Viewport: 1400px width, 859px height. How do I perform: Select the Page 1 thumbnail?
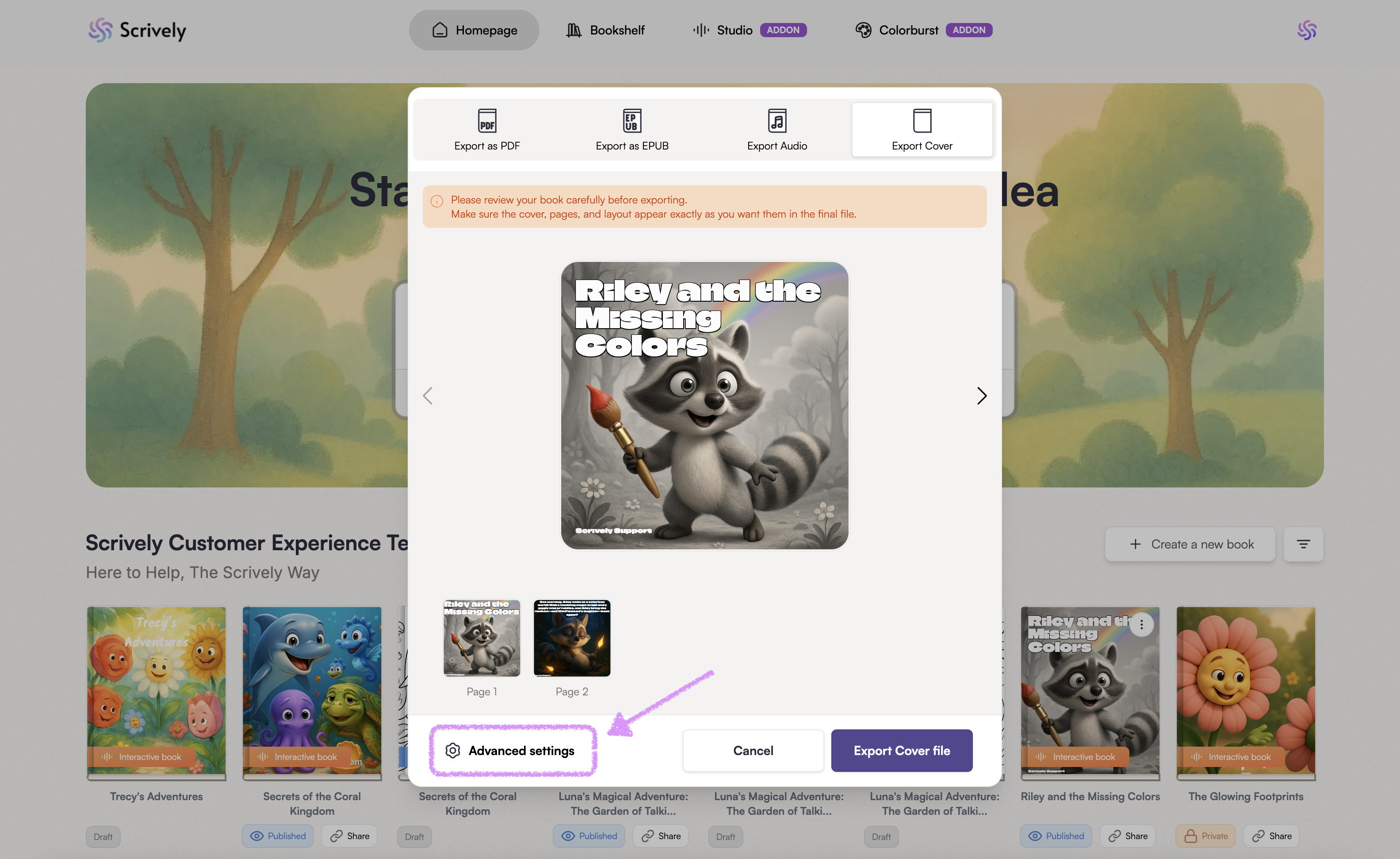[481, 638]
